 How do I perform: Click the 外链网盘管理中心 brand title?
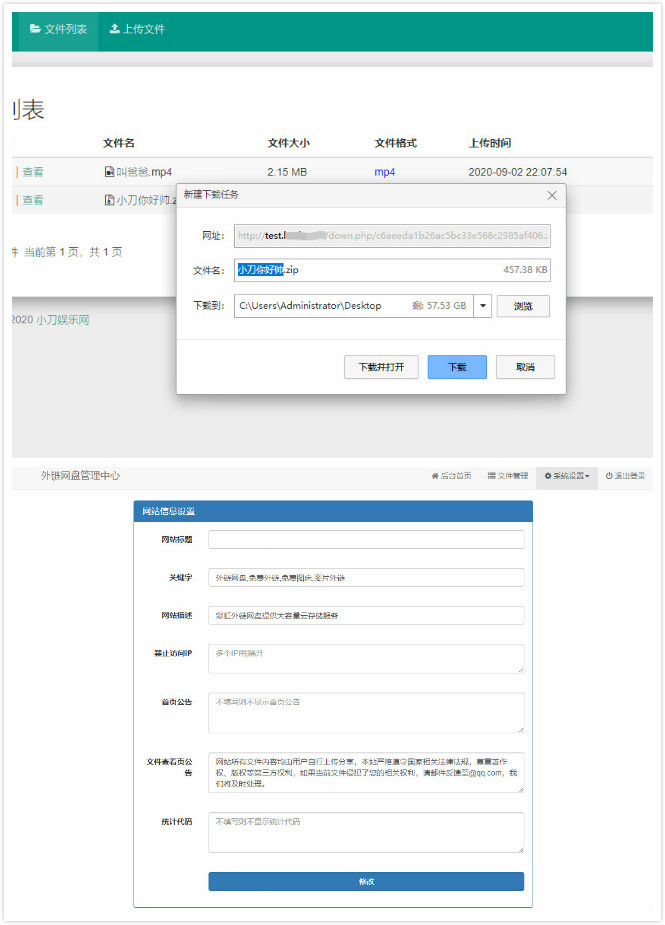pos(80,475)
